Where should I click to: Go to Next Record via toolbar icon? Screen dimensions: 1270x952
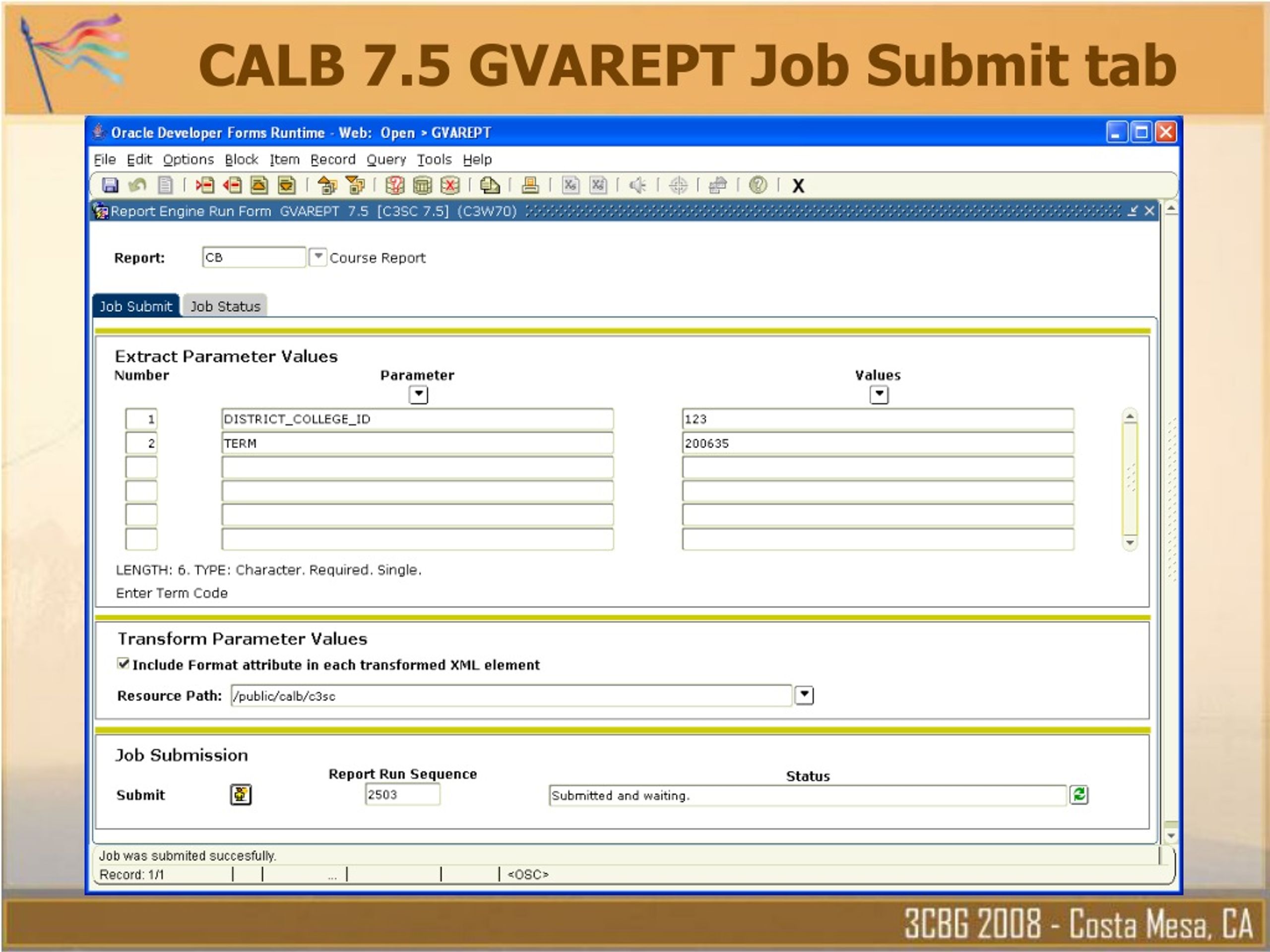[x=287, y=185]
